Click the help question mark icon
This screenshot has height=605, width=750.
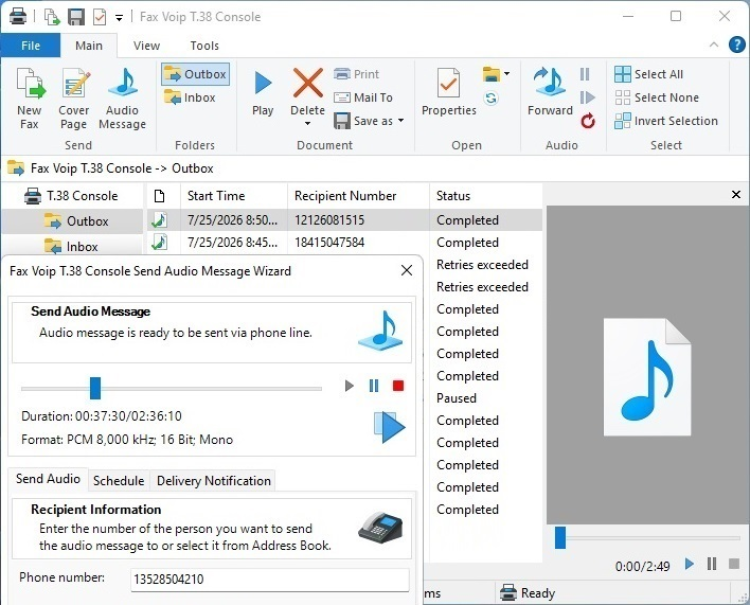click(x=737, y=45)
